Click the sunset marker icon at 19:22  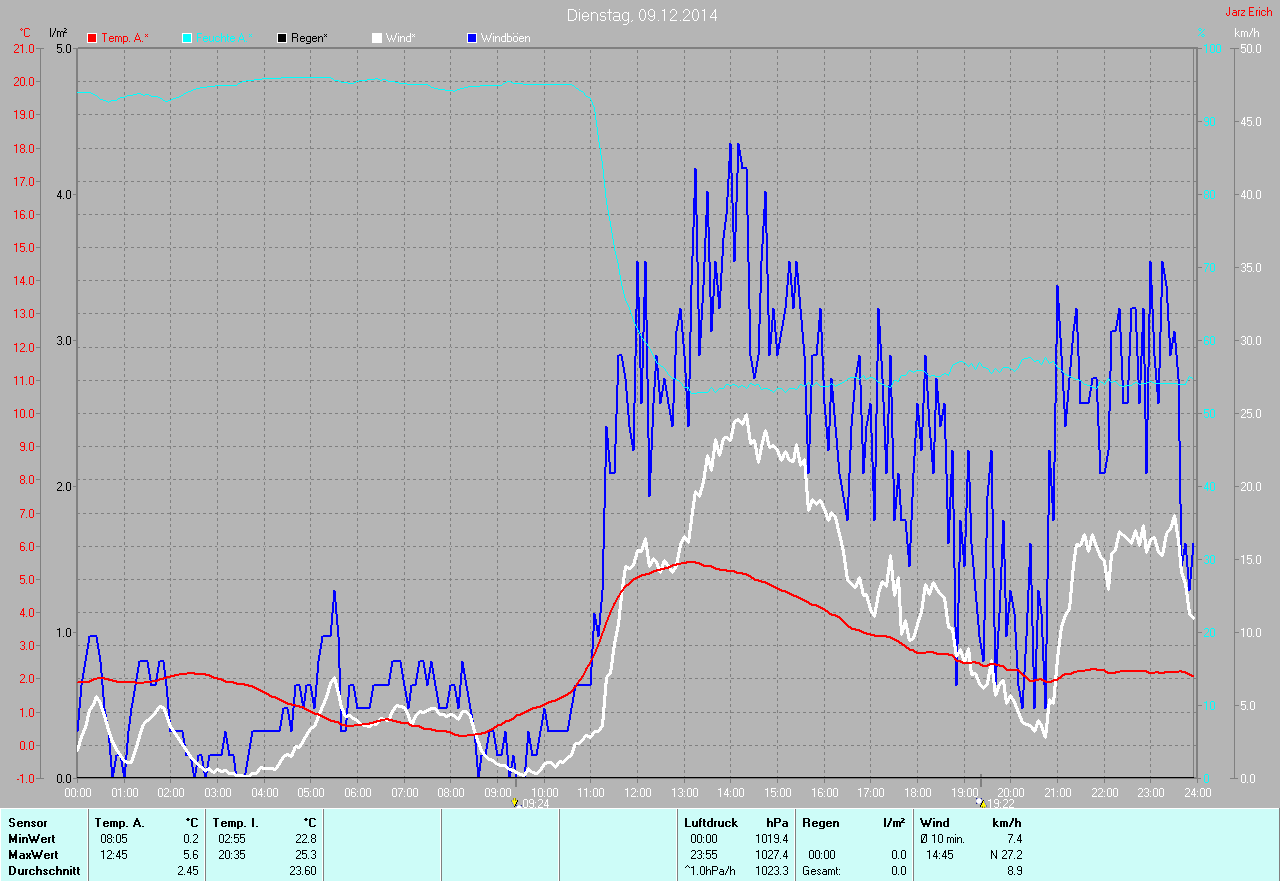click(x=980, y=802)
